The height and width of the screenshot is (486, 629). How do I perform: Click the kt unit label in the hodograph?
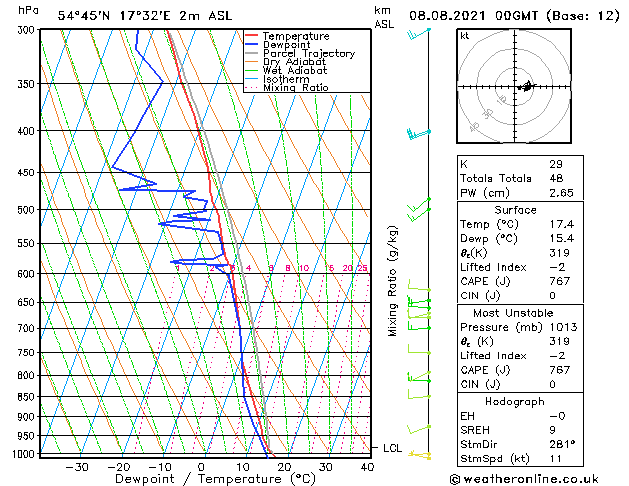click(x=465, y=36)
